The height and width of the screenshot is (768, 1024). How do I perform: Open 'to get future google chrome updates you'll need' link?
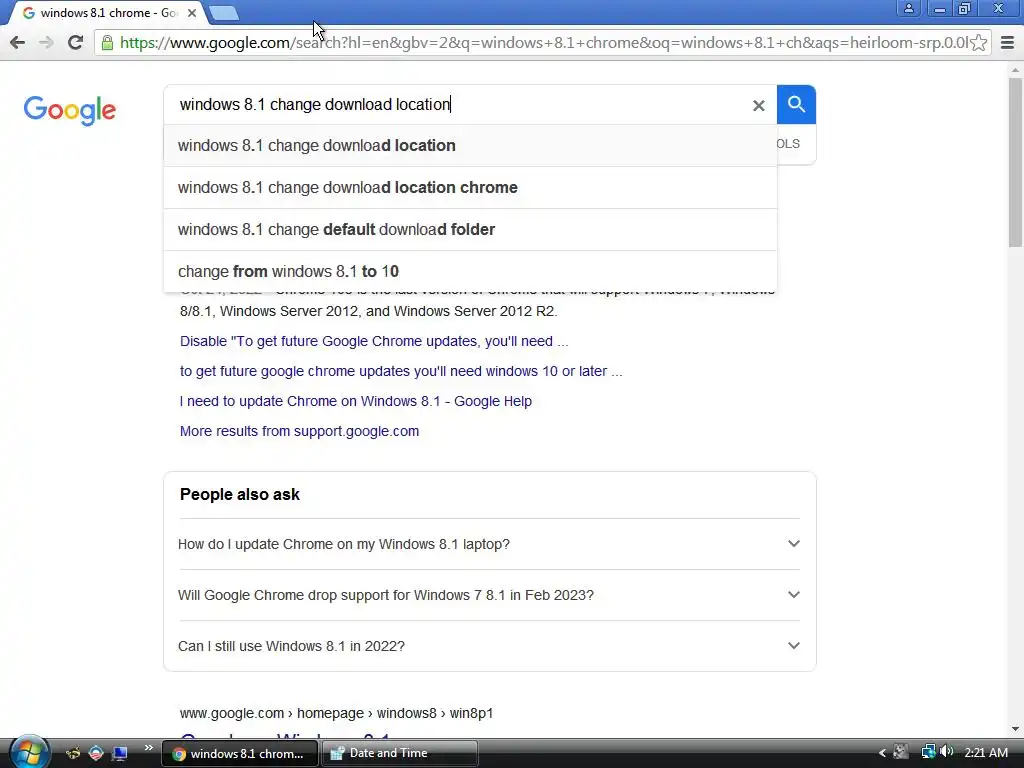click(401, 371)
